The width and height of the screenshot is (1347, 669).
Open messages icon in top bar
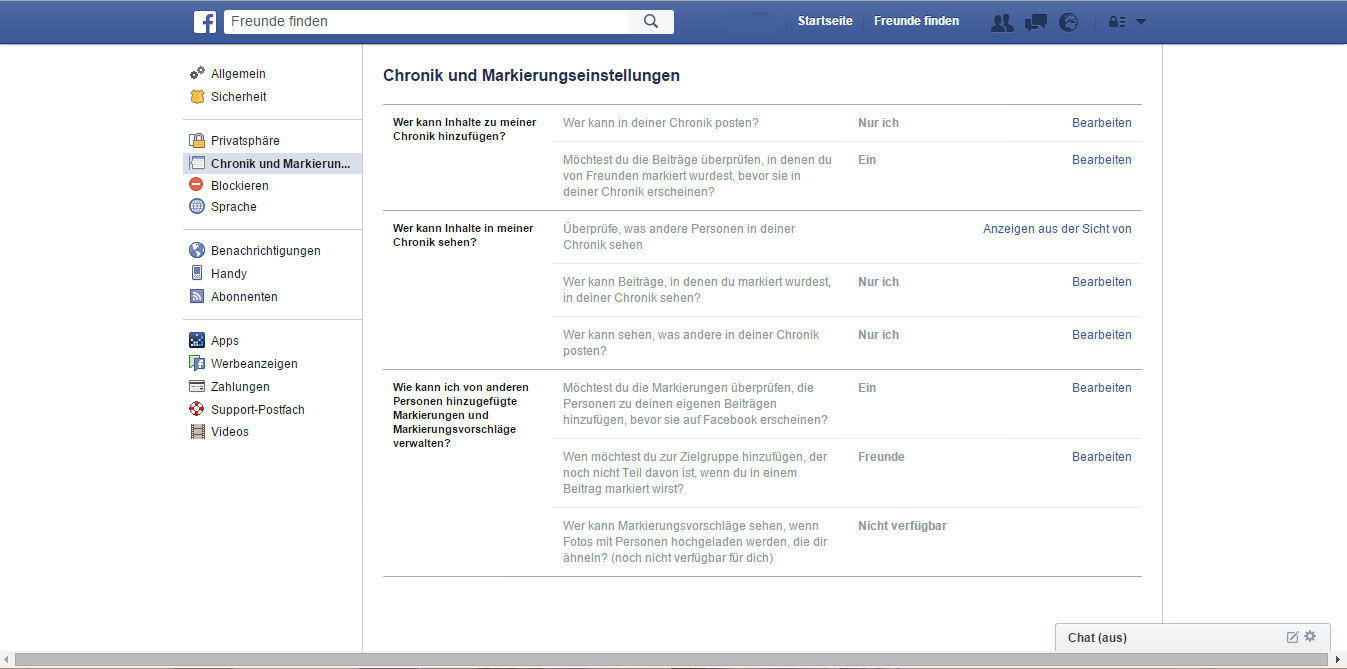point(1036,22)
